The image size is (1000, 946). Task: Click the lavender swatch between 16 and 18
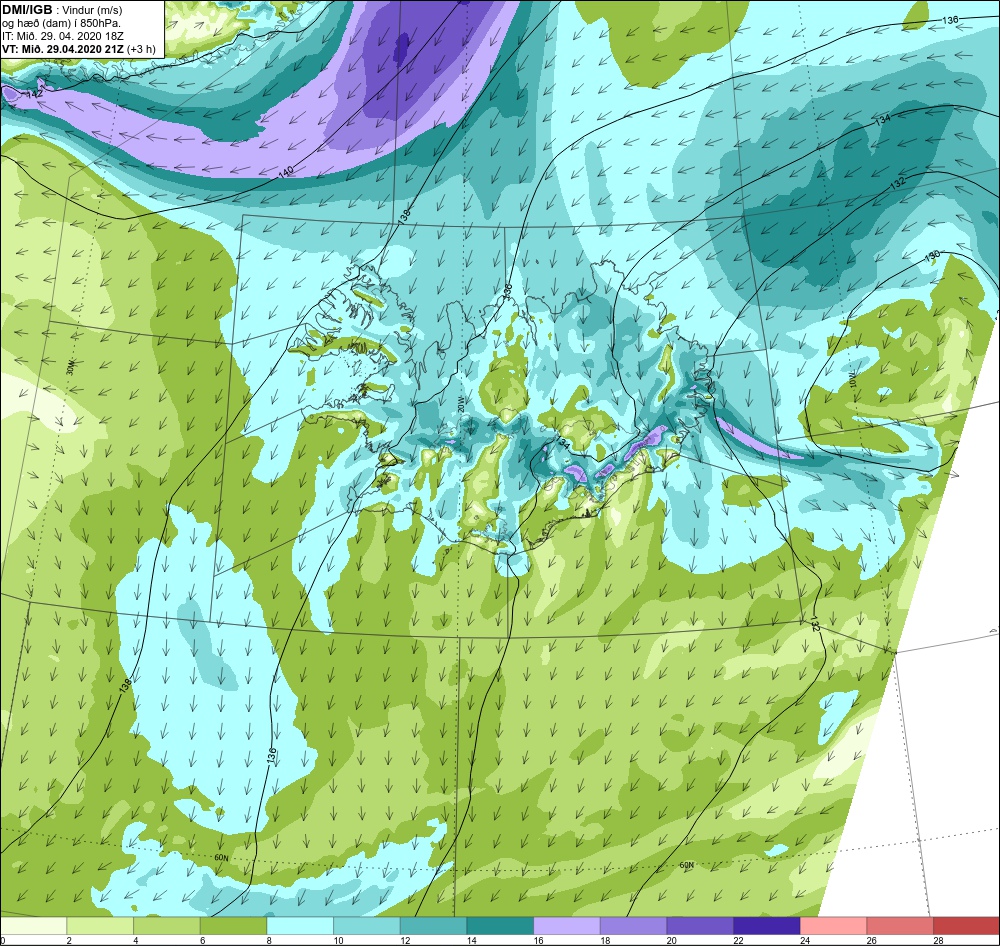tap(566, 925)
